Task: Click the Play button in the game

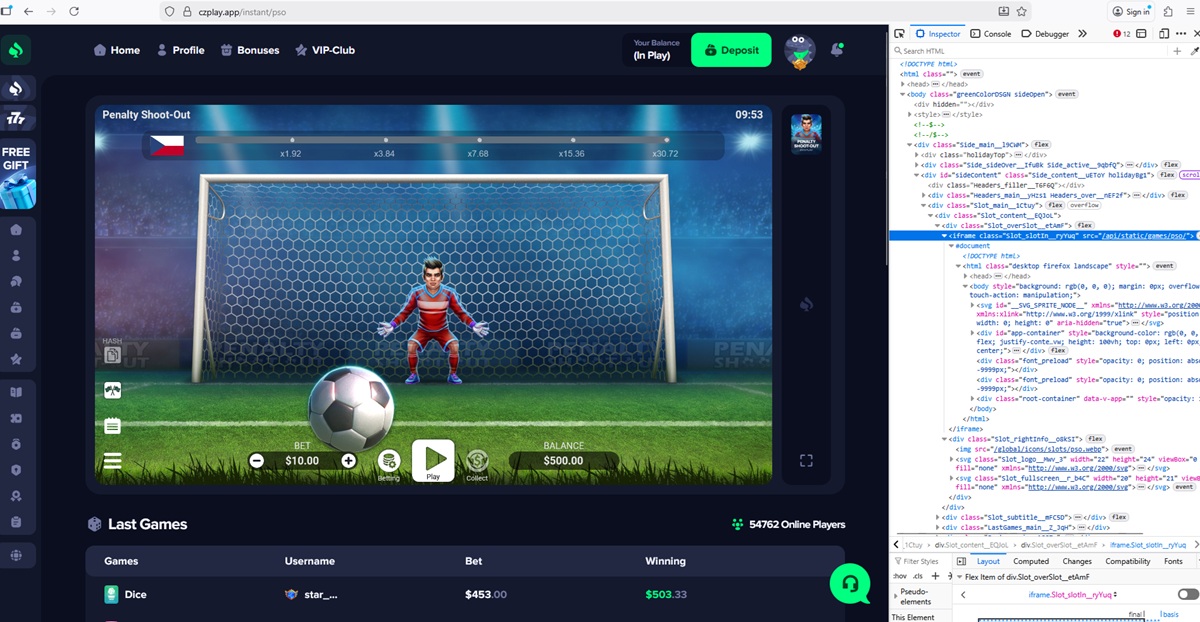Action: coord(433,460)
